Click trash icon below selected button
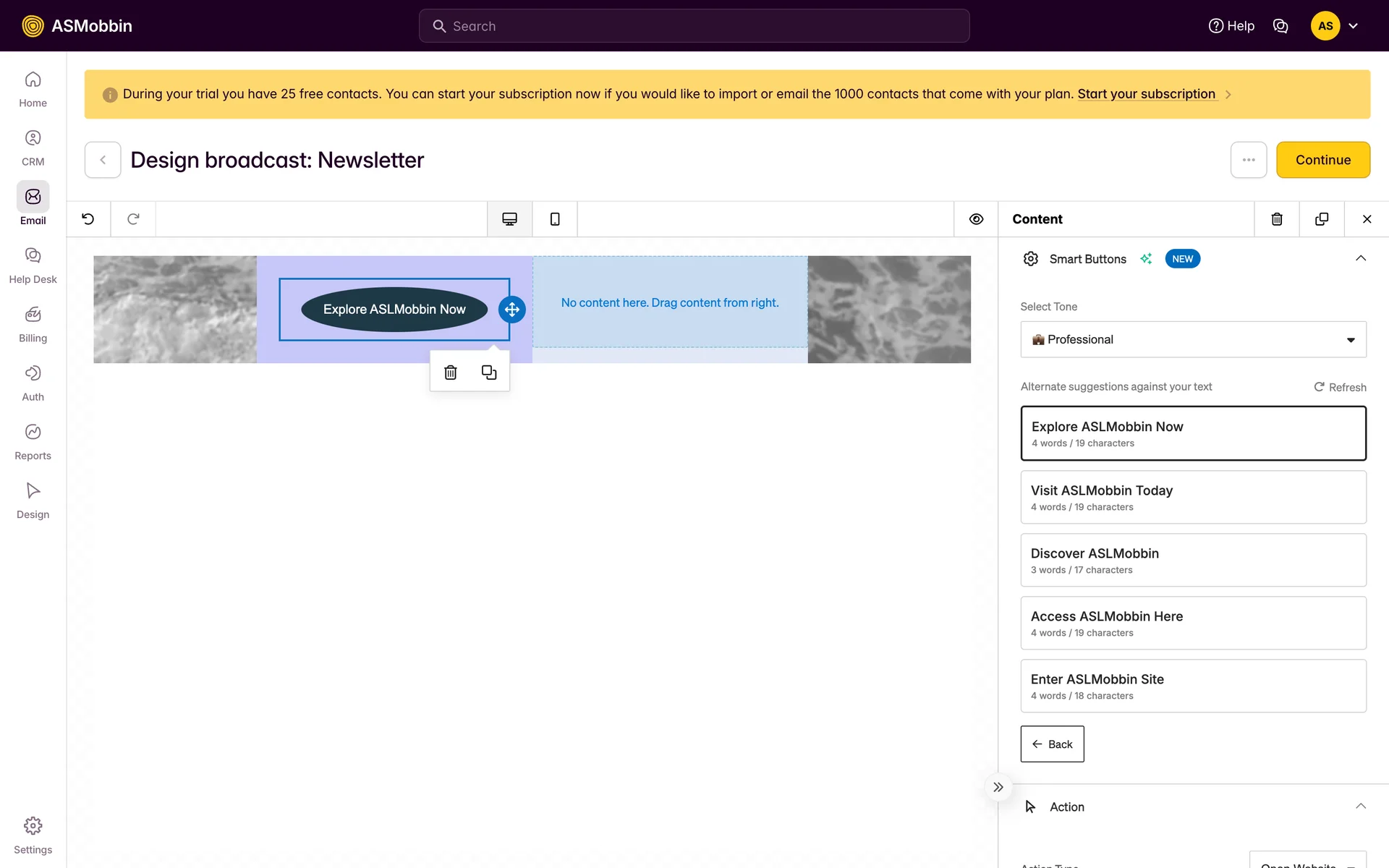Screen dimensions: 1389x868 (451, 373)
